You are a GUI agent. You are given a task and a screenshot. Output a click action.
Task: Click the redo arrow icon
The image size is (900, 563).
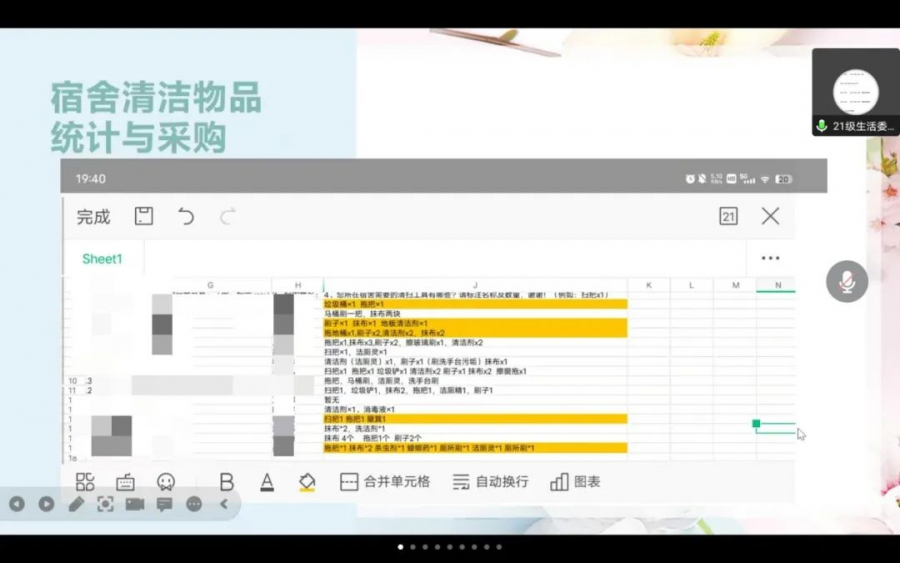point(228,216)
